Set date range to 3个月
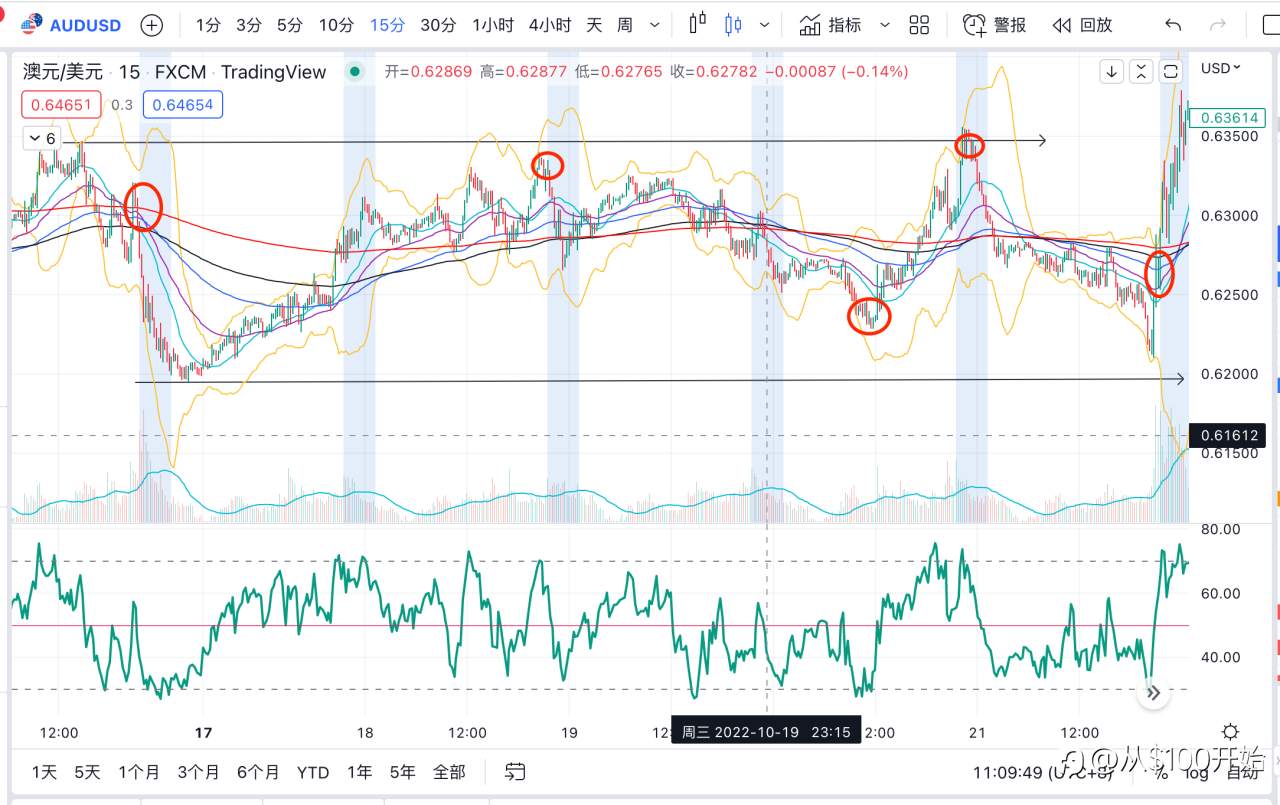This screenshot has width=1280, height=805. pos(198,772)
